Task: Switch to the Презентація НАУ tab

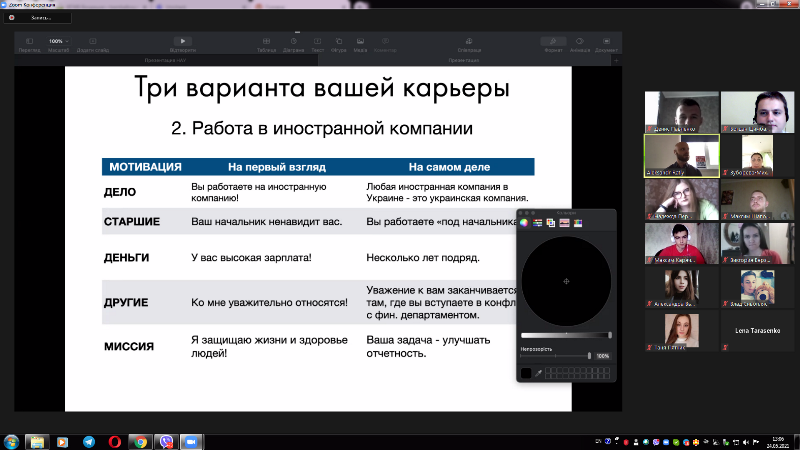Action: click(x=165, y=60)
